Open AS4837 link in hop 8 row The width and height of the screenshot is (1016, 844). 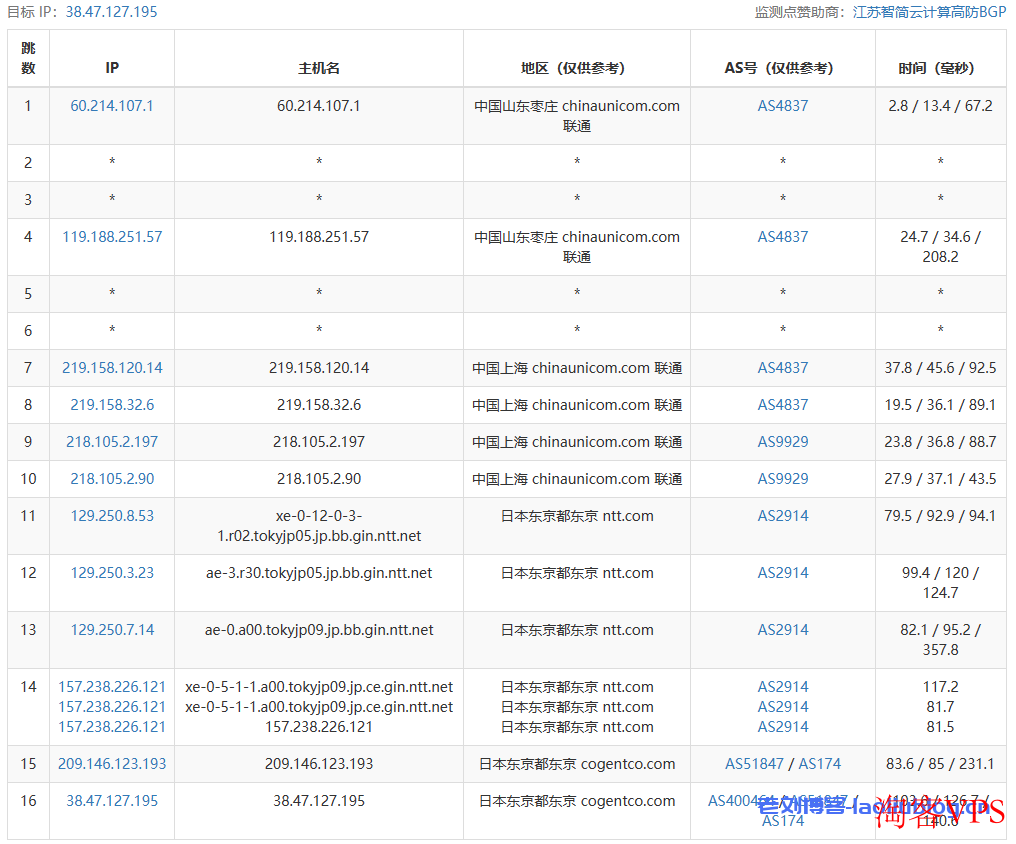click(x=783, y=404)
